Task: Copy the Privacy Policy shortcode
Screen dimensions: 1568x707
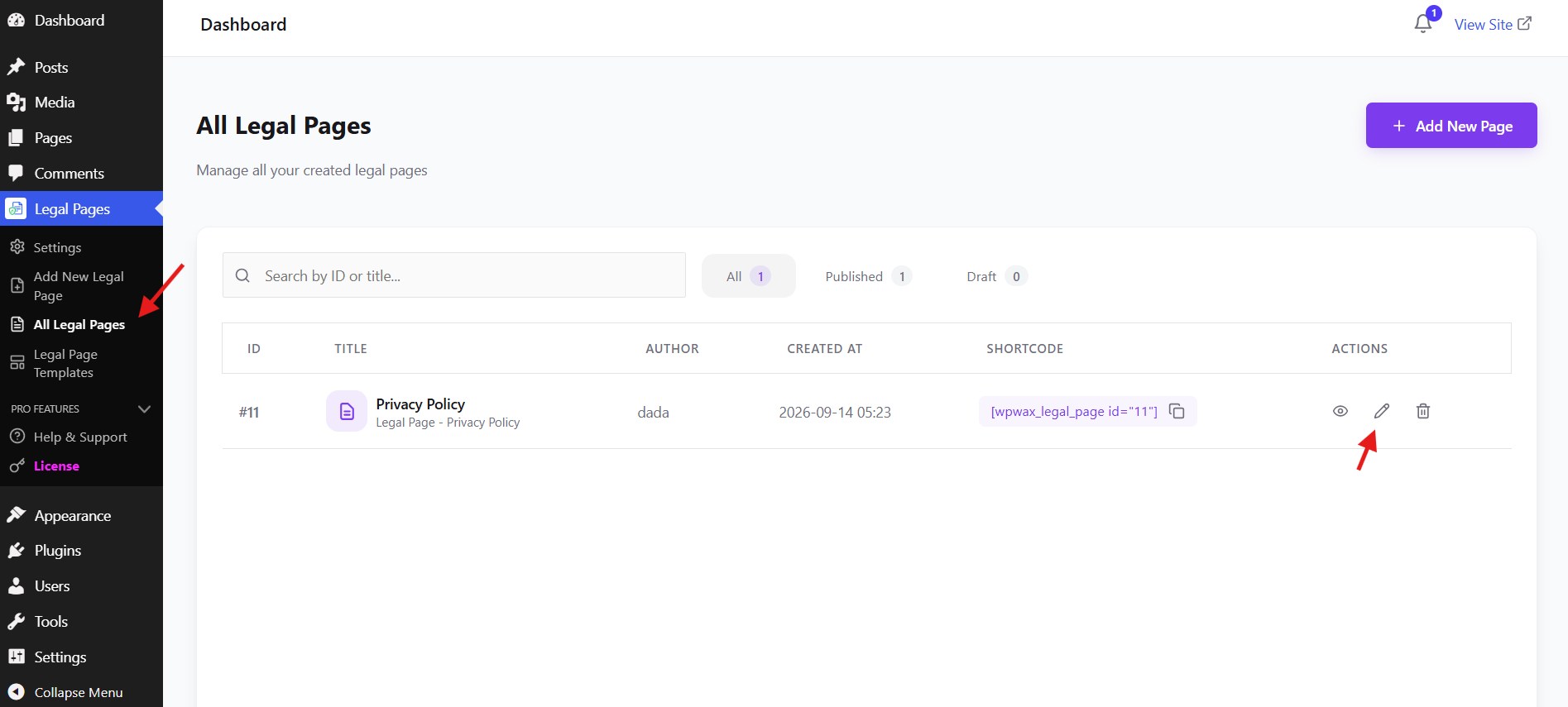Action: (1177, 411)
